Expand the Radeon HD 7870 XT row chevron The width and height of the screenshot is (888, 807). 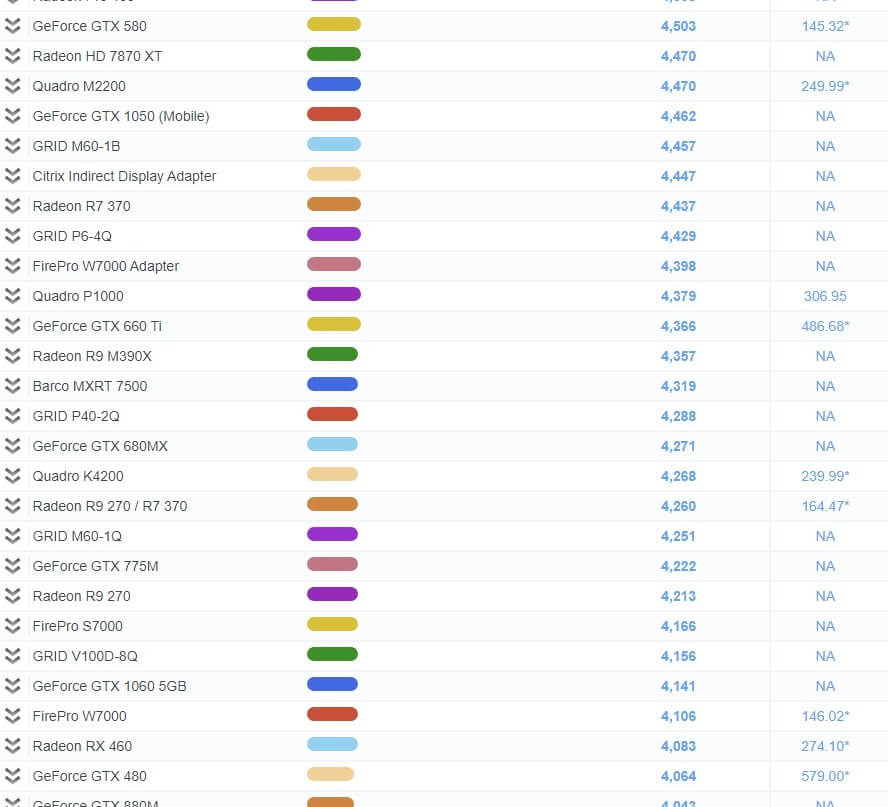click(x=12, y=56)
